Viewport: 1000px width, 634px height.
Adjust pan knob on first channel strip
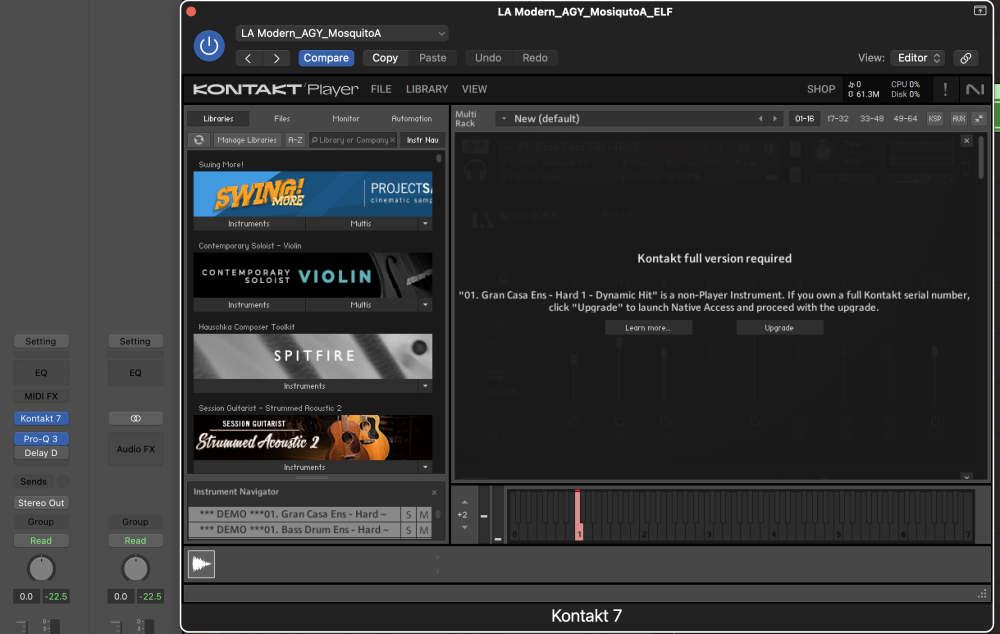click(x=41, y=568)
